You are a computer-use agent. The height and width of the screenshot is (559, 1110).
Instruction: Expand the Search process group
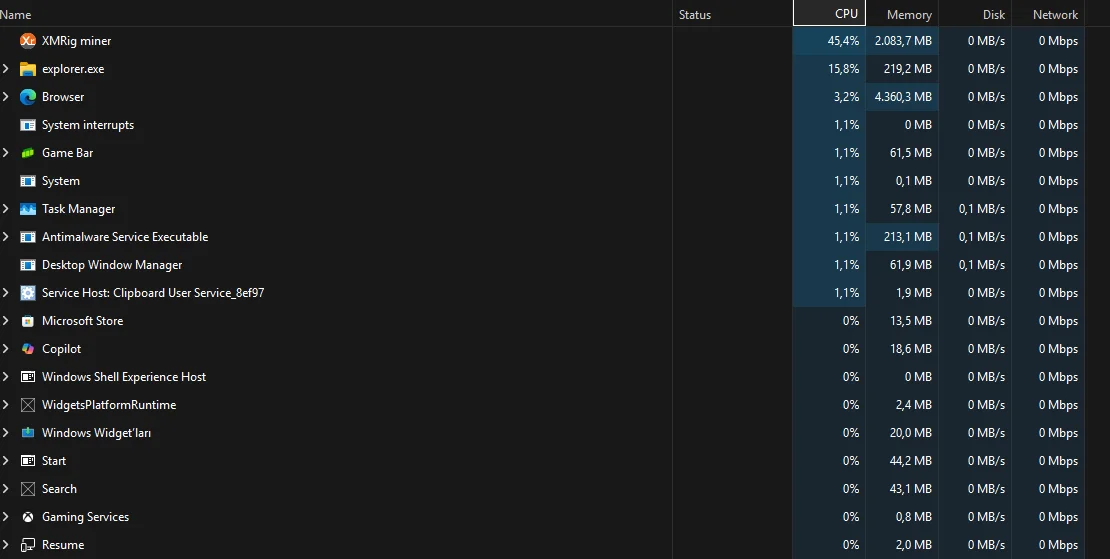pos(6,489)
